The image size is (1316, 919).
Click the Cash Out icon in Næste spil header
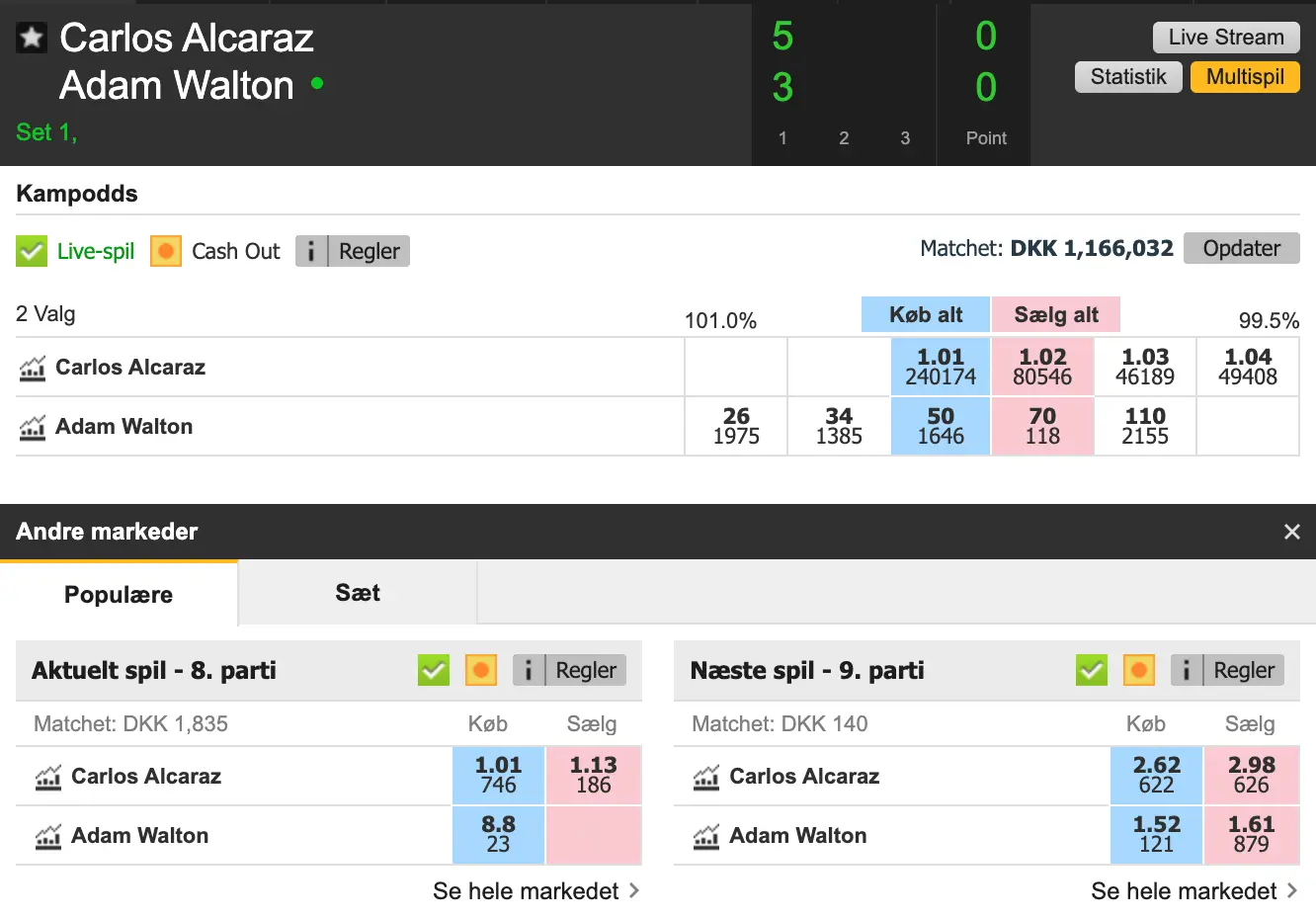coord(1138,670)
